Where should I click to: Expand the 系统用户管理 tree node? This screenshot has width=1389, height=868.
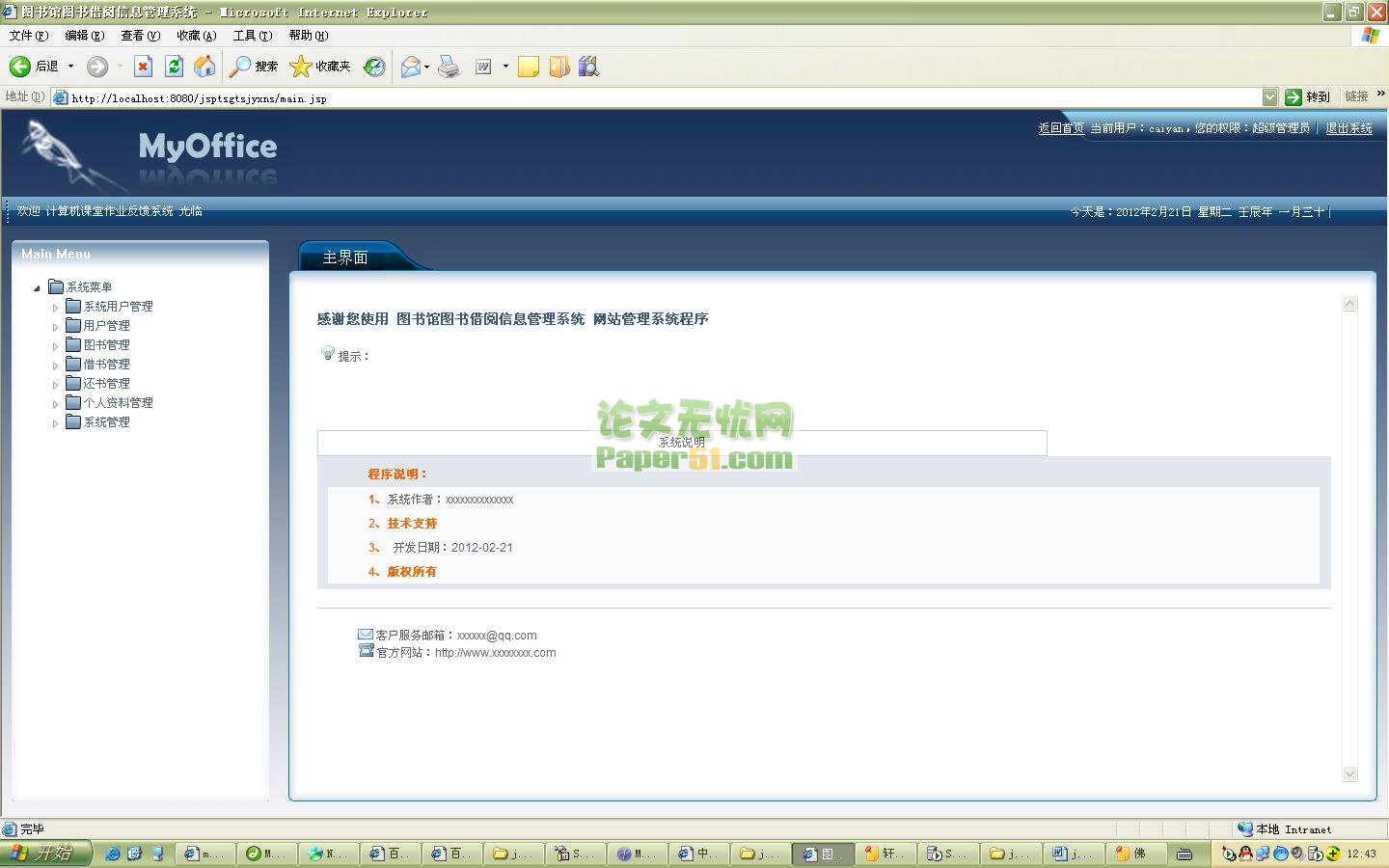[56, 308]
